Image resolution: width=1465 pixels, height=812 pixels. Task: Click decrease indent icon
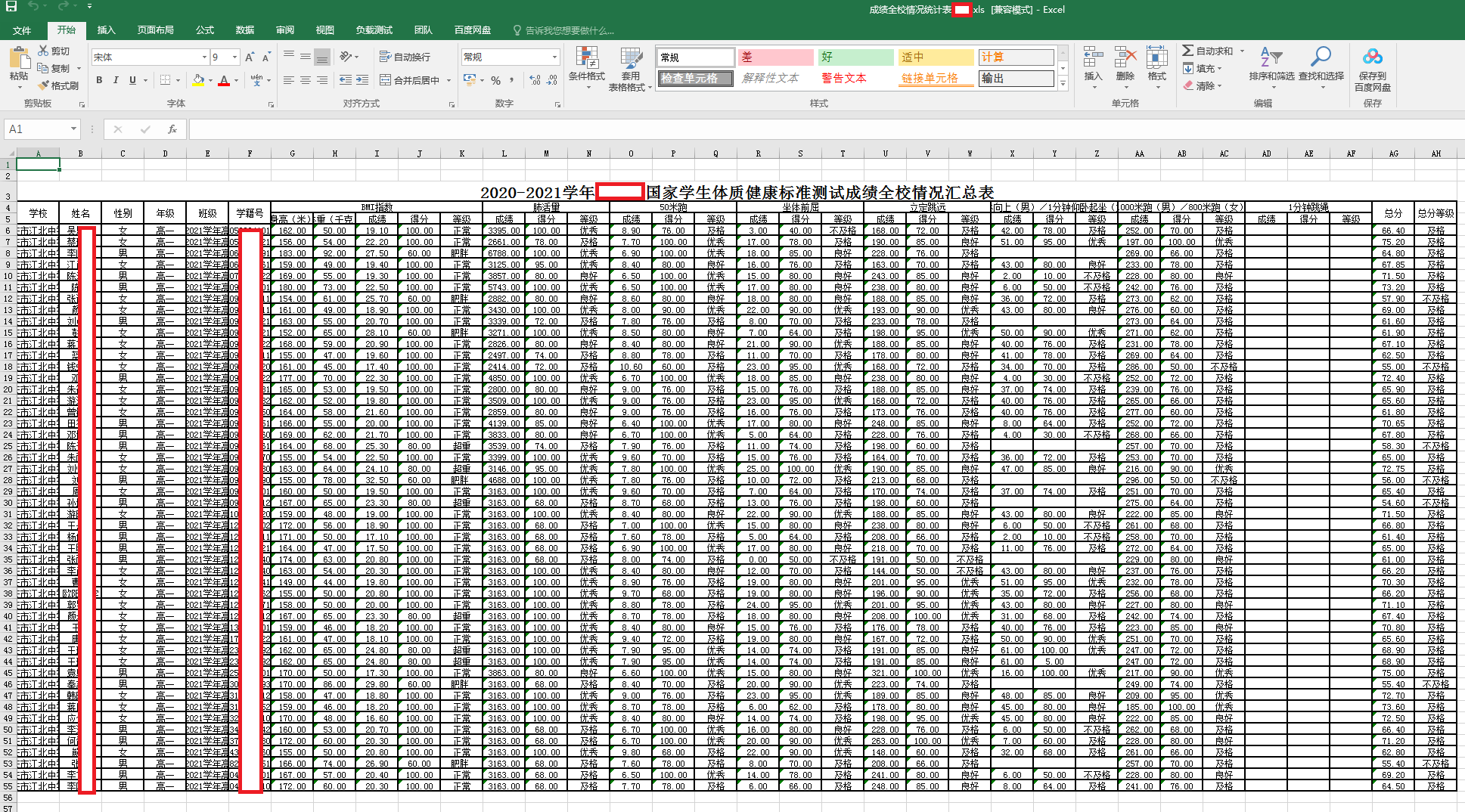click(x=346, y=80)
